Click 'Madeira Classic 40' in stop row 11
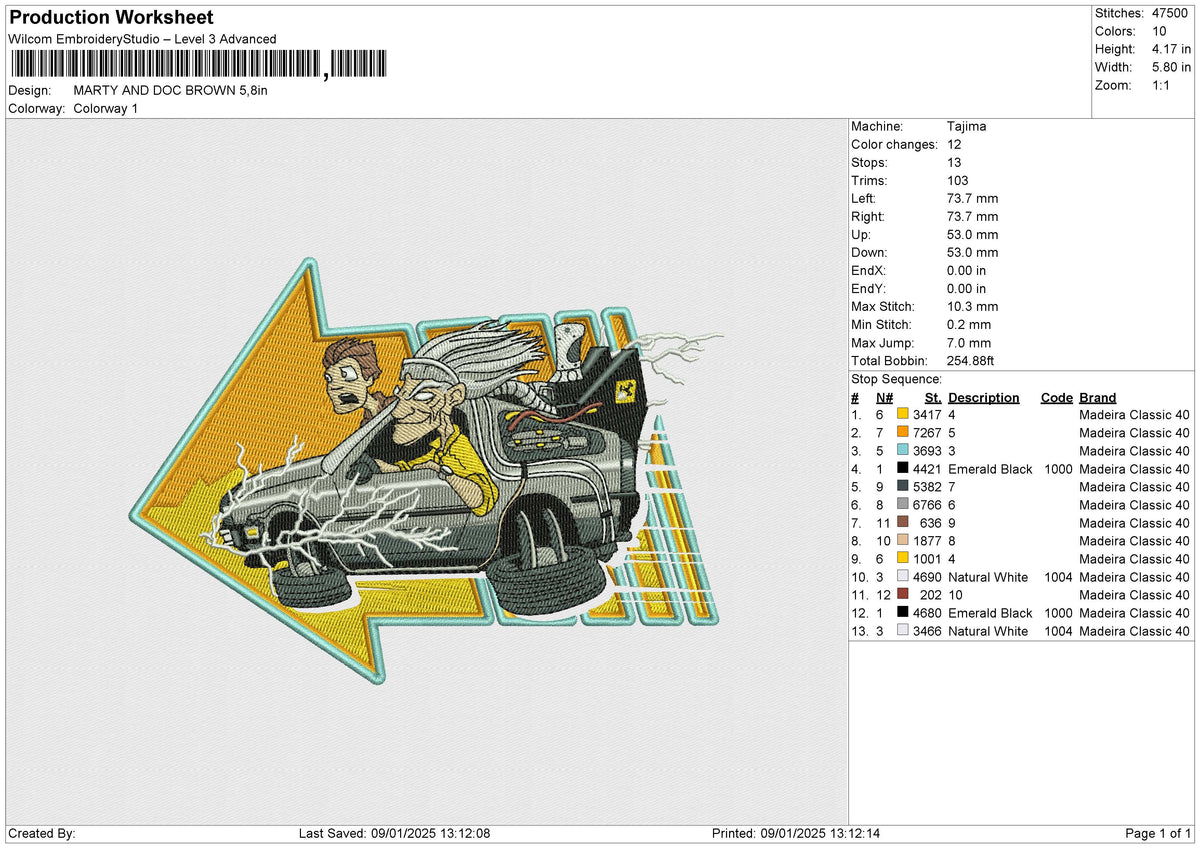This screenshot has height=848, width=1200. tap(1134, 594)
